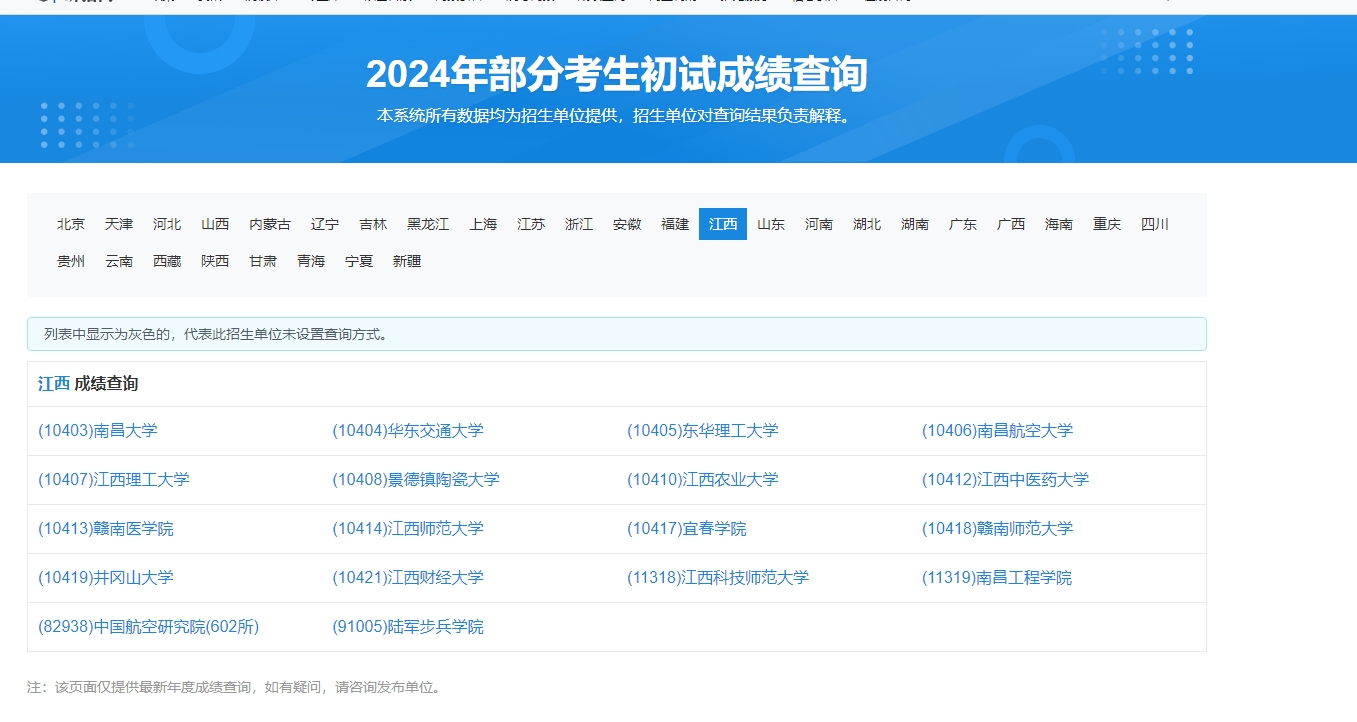Select the 内蒙古 province tab
1357x722 pixels.
270,224
